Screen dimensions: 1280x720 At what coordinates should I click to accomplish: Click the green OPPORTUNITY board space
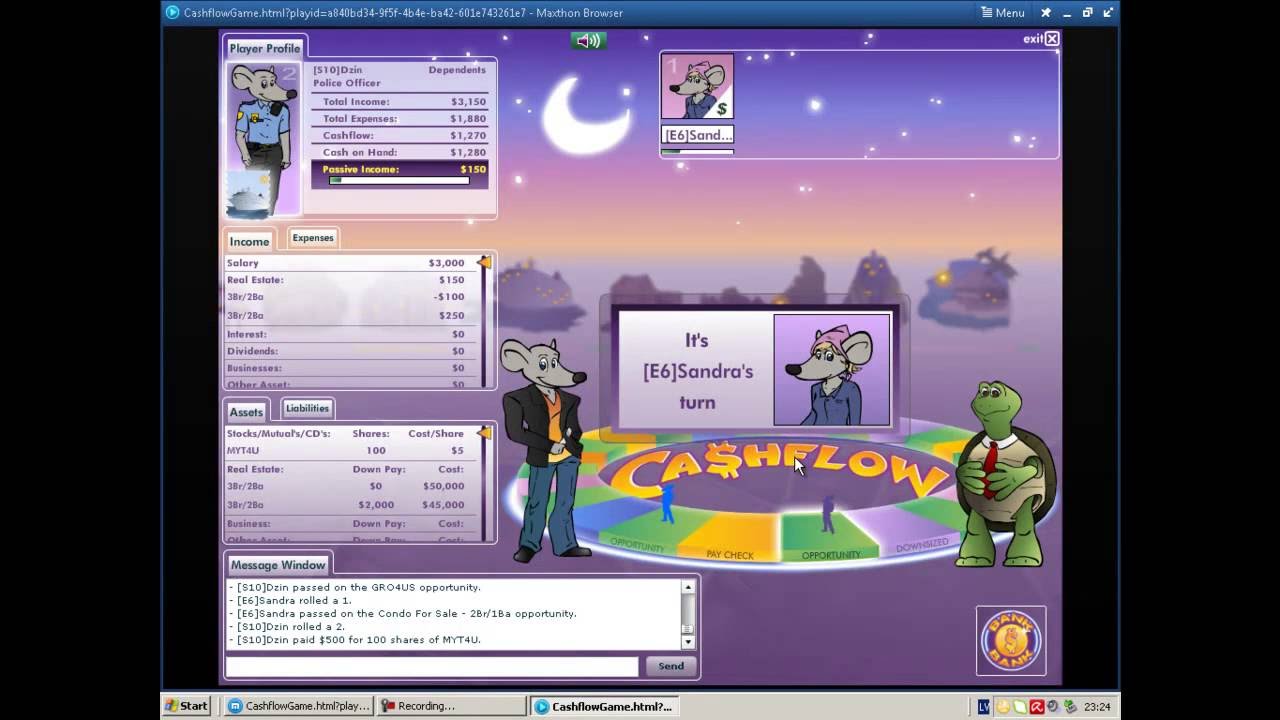830,538
